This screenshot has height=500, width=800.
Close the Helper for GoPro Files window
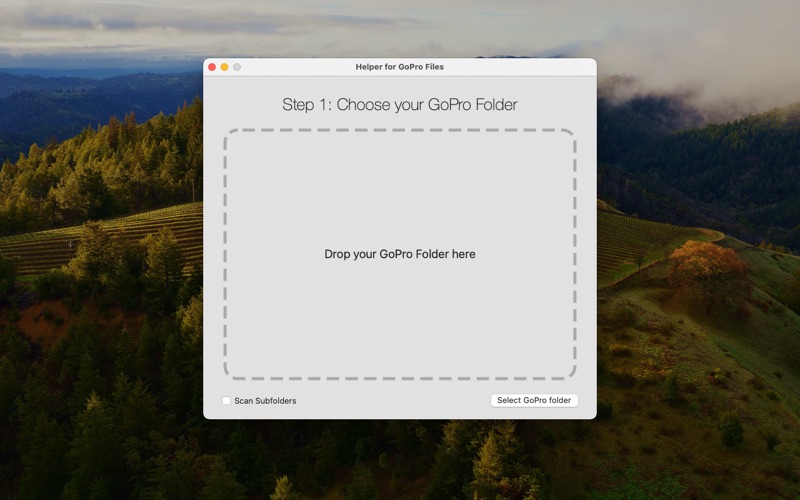tap(212, 67)
